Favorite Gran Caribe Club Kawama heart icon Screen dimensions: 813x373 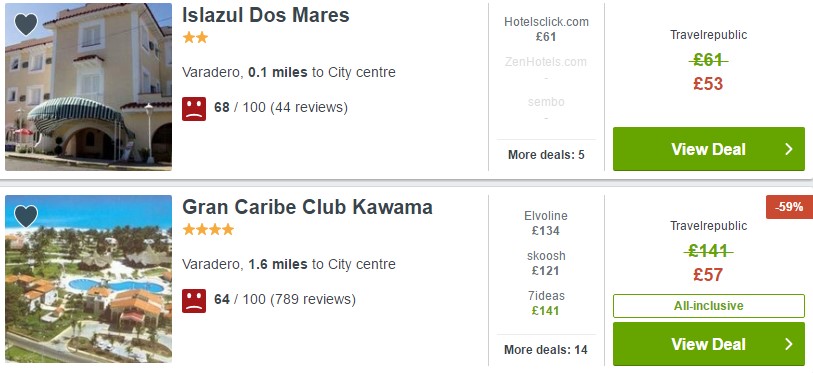click(x=26, y=216)
